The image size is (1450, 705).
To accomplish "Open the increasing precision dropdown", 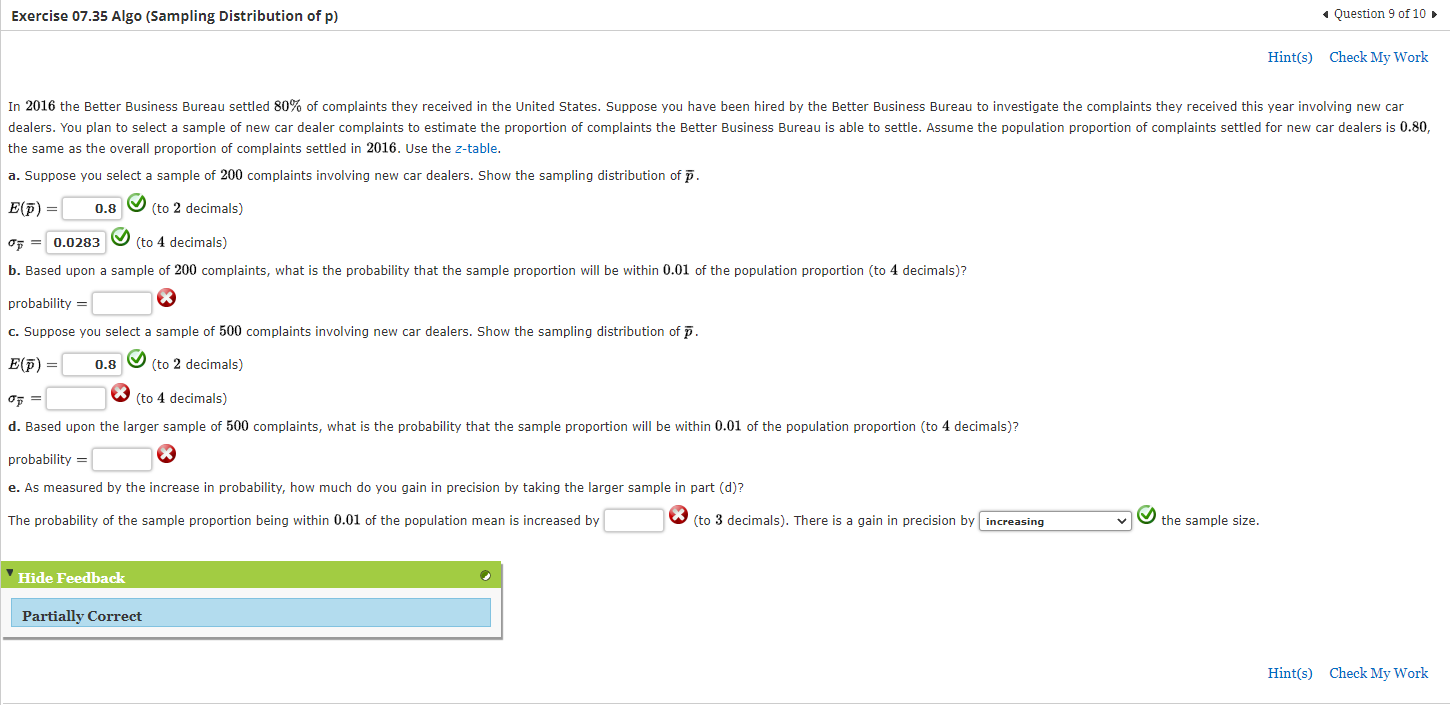I will pos(1054,521).
